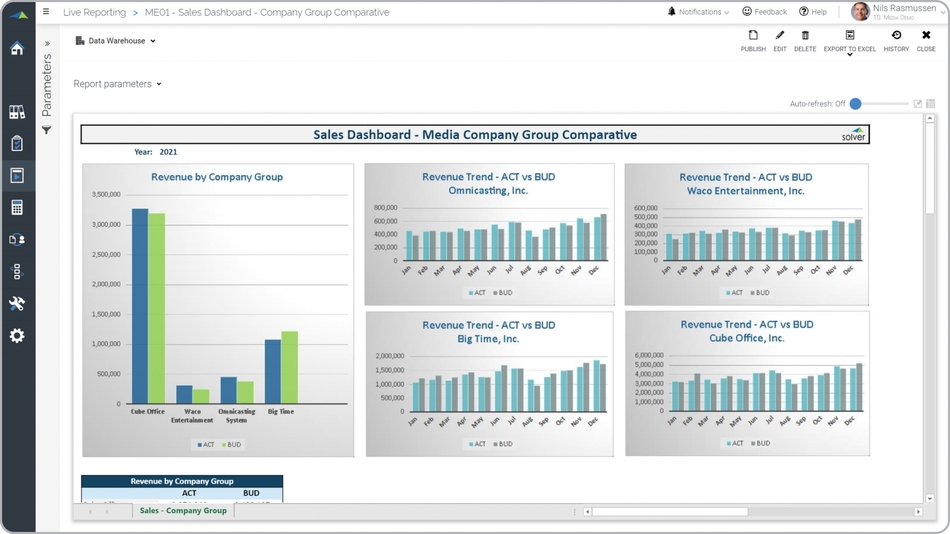Screen dimensions: 950x534
Task: Open the clipboard checklist sidebar icon
Action: coord(17,144)
